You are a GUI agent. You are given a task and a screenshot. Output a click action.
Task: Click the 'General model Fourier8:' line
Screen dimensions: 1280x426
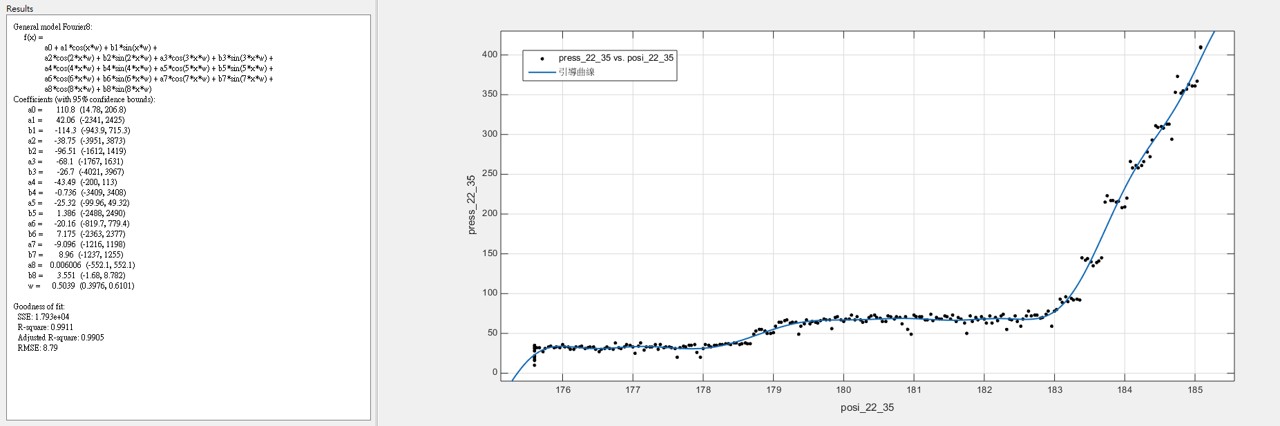pos(56,26)
